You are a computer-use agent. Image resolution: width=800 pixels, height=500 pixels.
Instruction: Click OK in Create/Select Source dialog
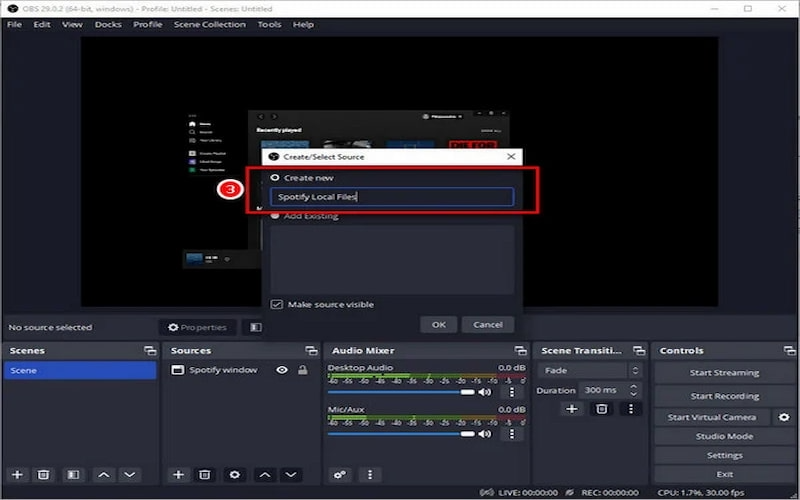point(439,324)
